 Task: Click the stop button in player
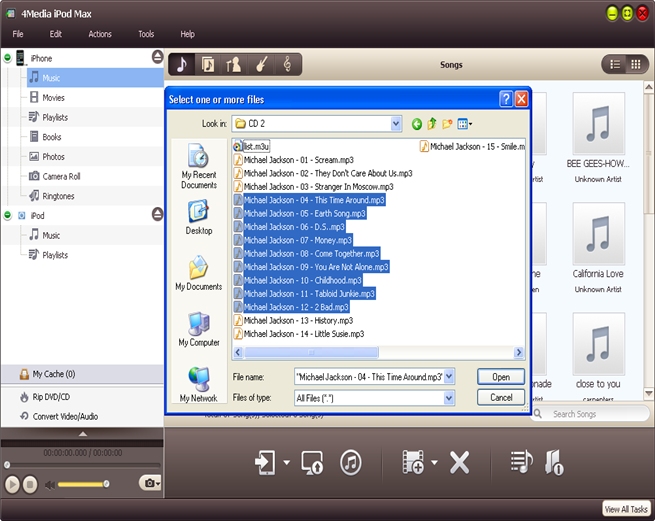coord(29,485)
